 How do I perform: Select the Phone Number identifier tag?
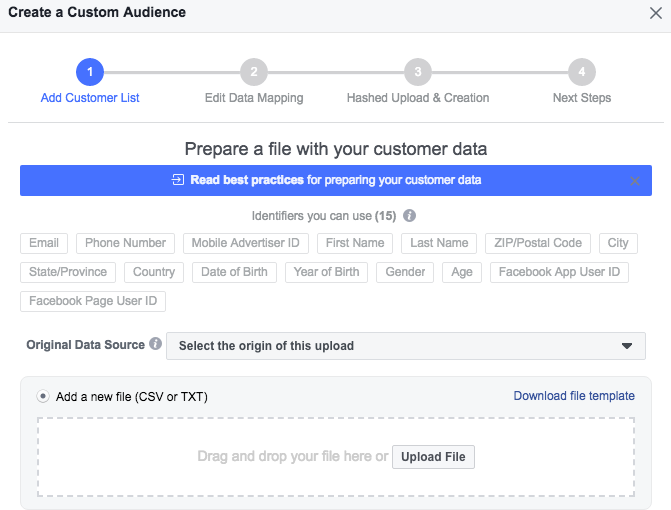[125, 243]
